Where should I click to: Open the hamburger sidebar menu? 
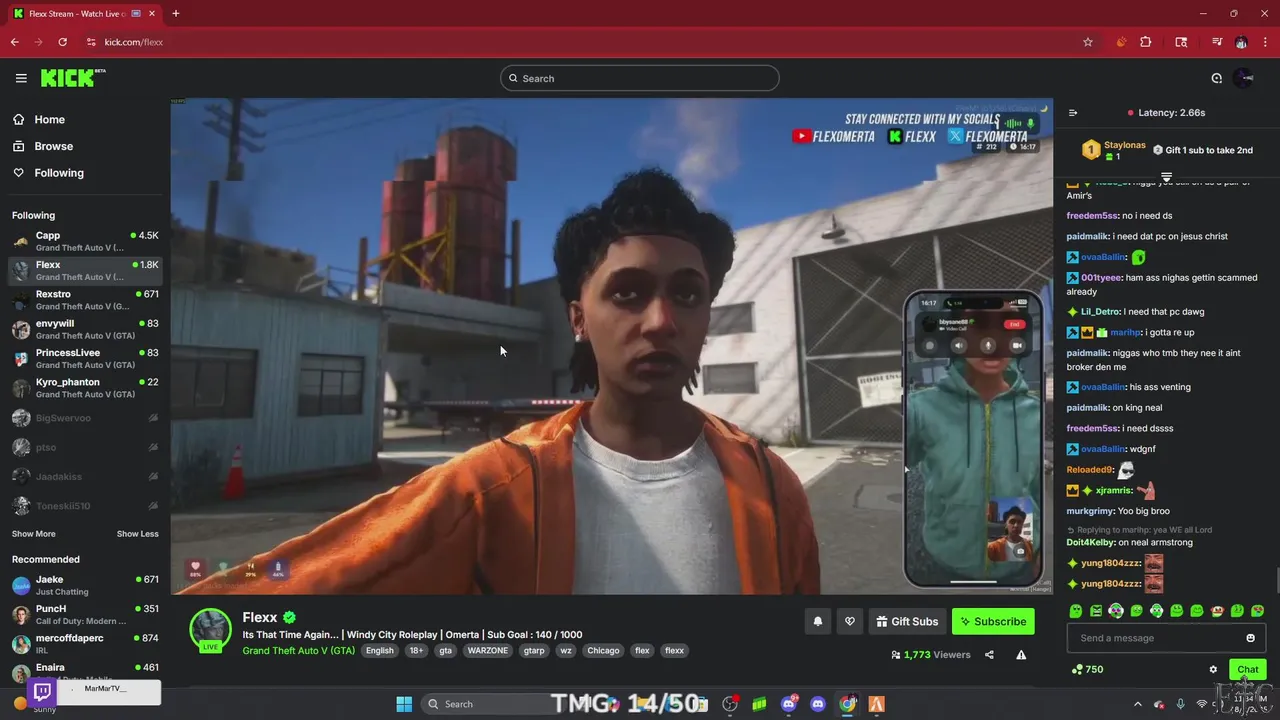coord(21,78)
